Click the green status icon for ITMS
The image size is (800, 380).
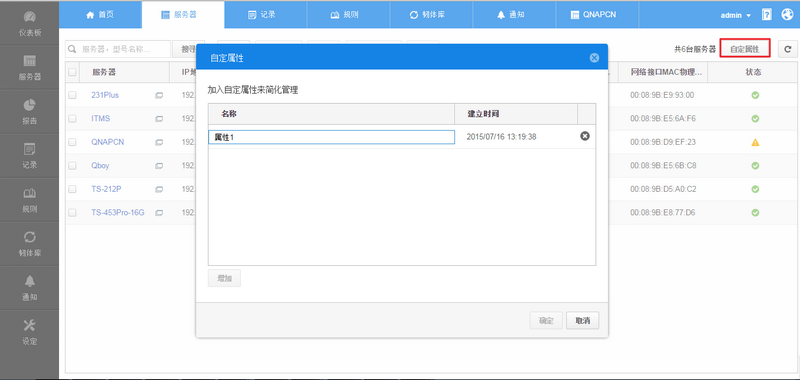(755, 118)
